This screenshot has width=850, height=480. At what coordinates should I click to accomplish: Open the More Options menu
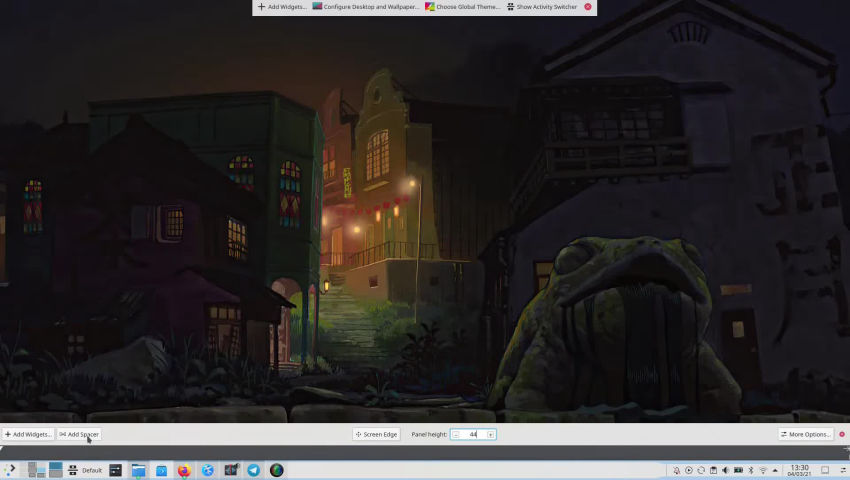click(806, 434)
